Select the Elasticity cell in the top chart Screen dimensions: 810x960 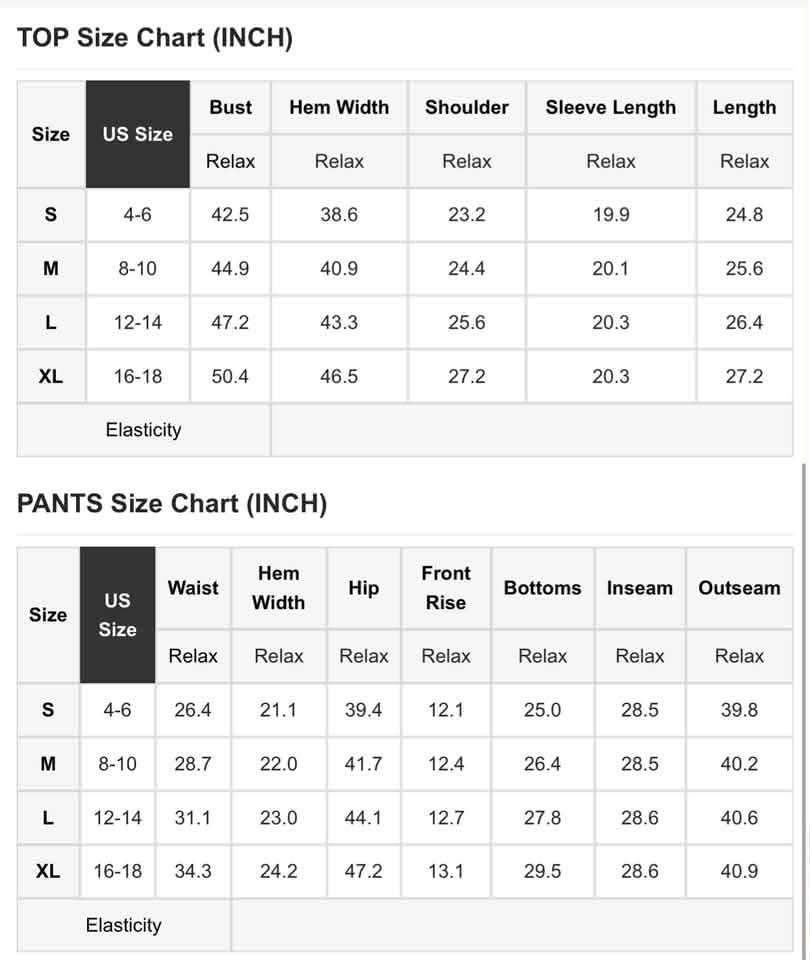[144, 430]
